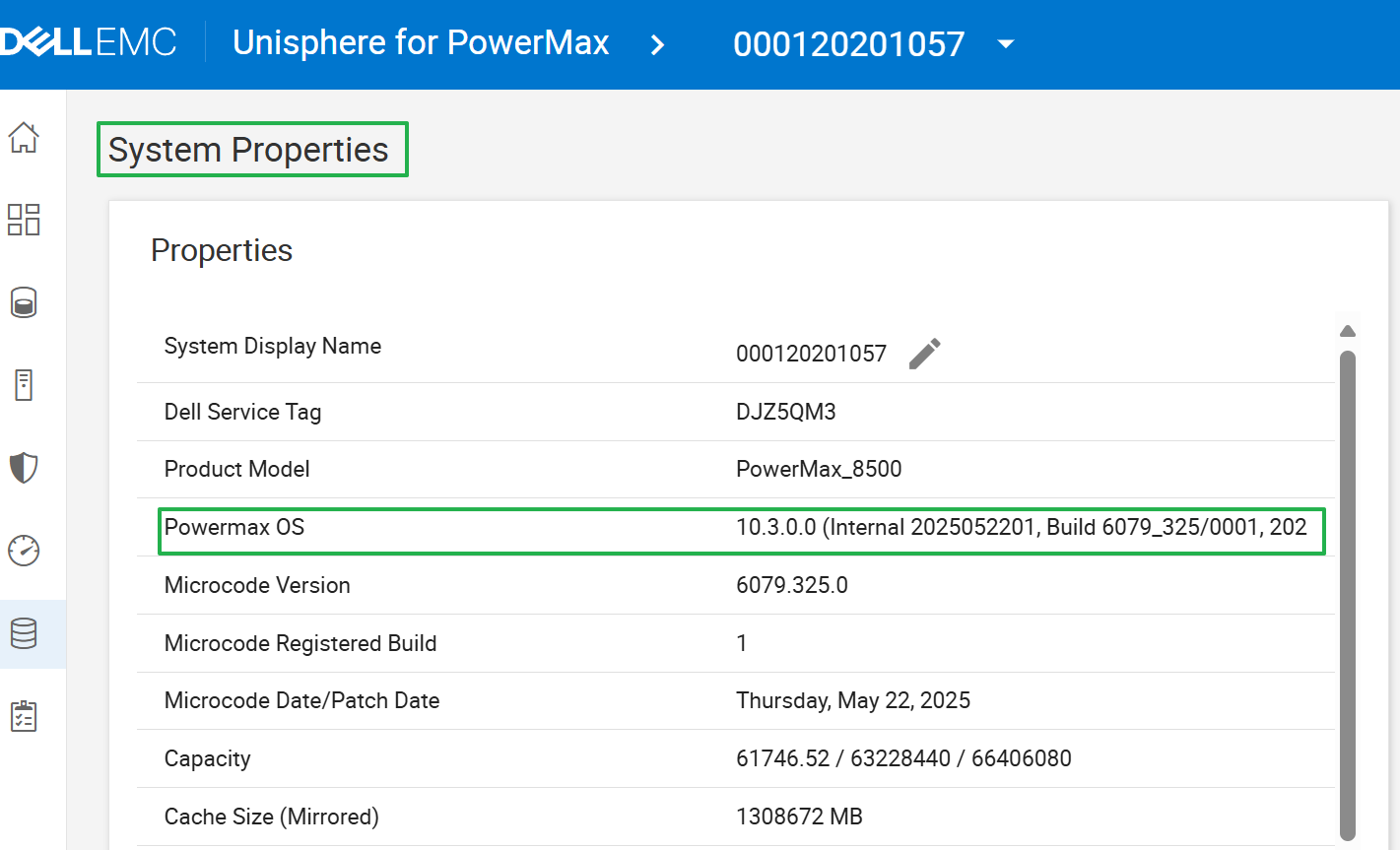Select the Storage cylinder icon

[25, 302]
